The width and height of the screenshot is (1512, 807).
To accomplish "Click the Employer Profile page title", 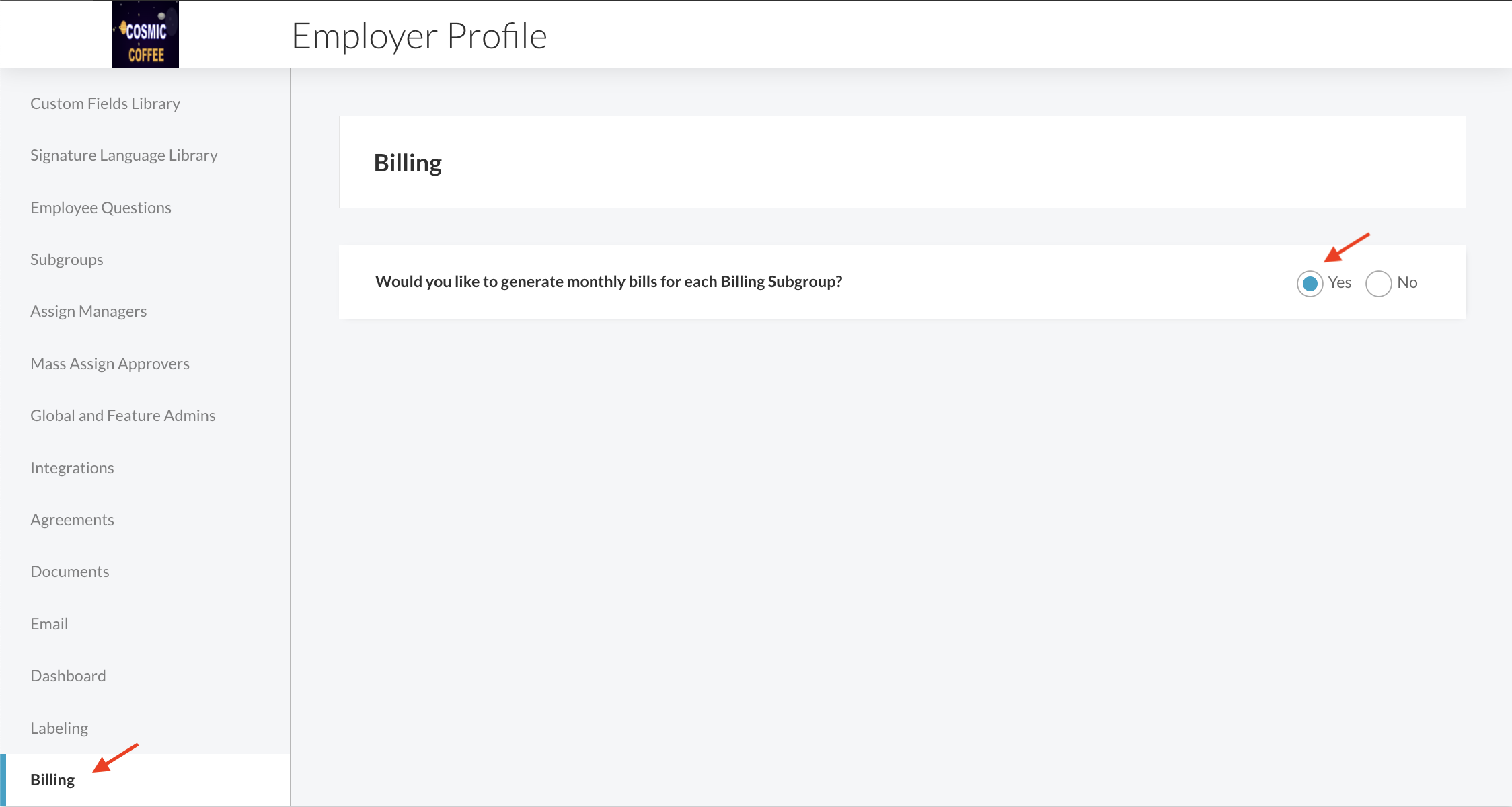I will (419, 36).
